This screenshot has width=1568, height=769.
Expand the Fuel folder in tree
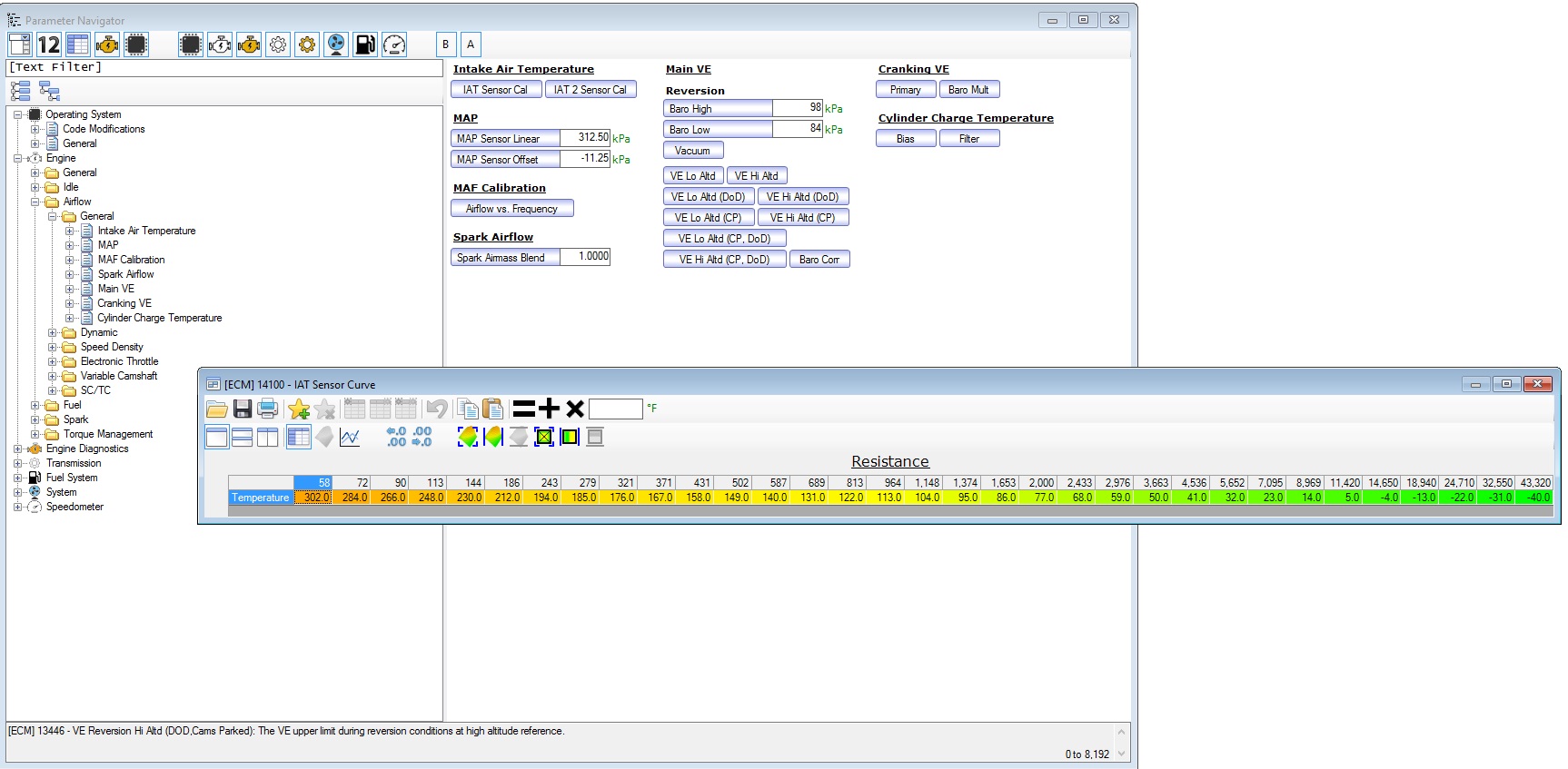tap(35, 405)
